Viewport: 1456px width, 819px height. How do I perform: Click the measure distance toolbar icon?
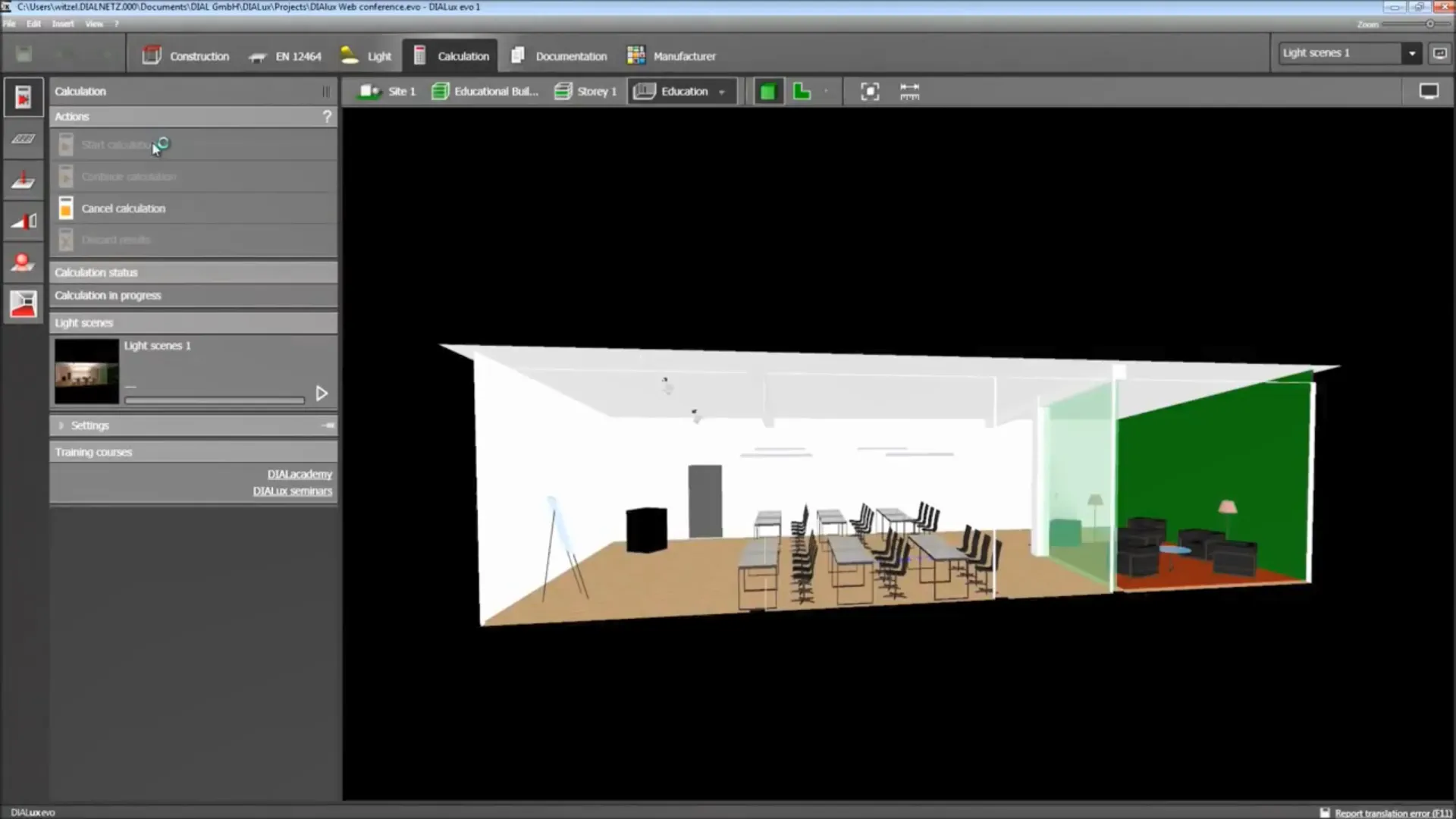(909, 92)
